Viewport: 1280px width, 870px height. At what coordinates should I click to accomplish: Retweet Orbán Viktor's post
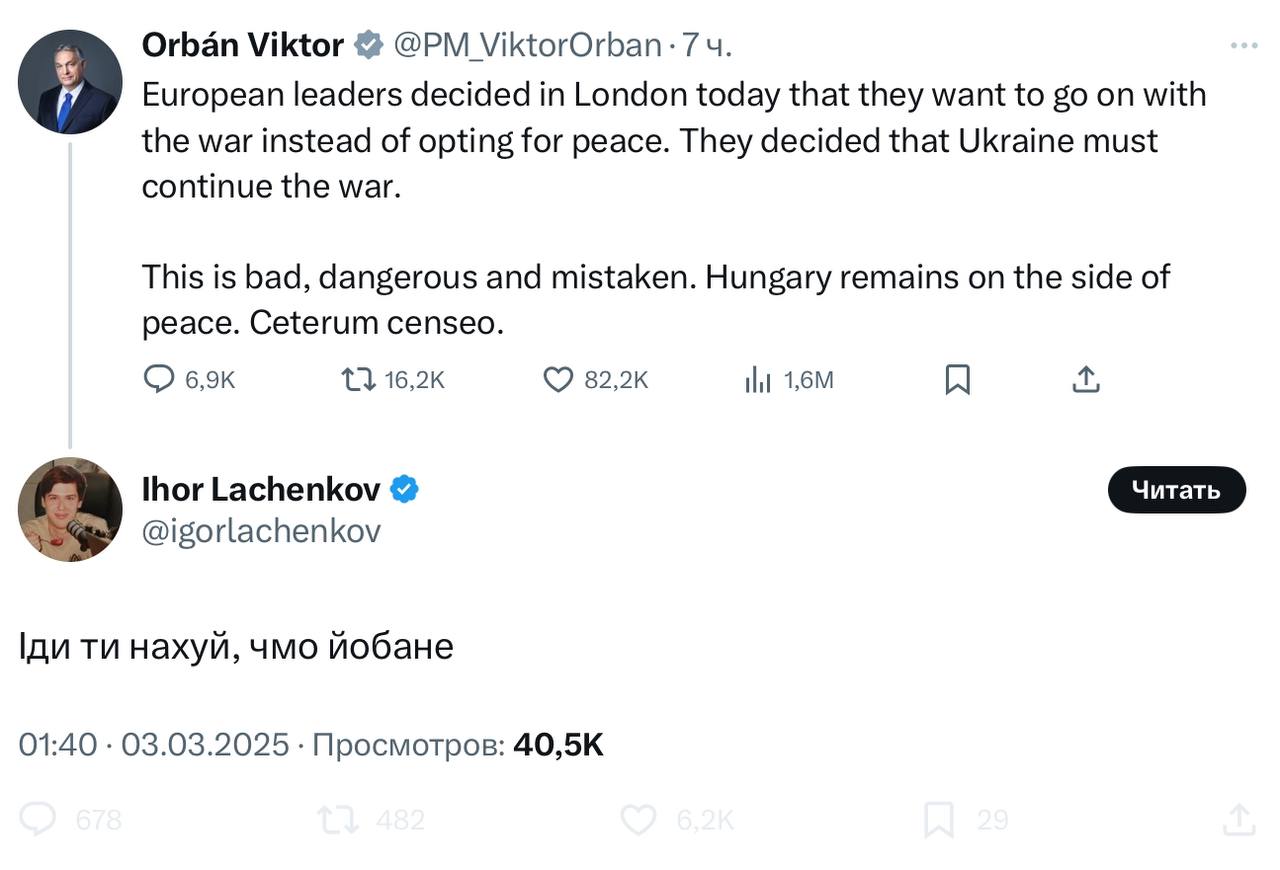click(x=358, y=379)
